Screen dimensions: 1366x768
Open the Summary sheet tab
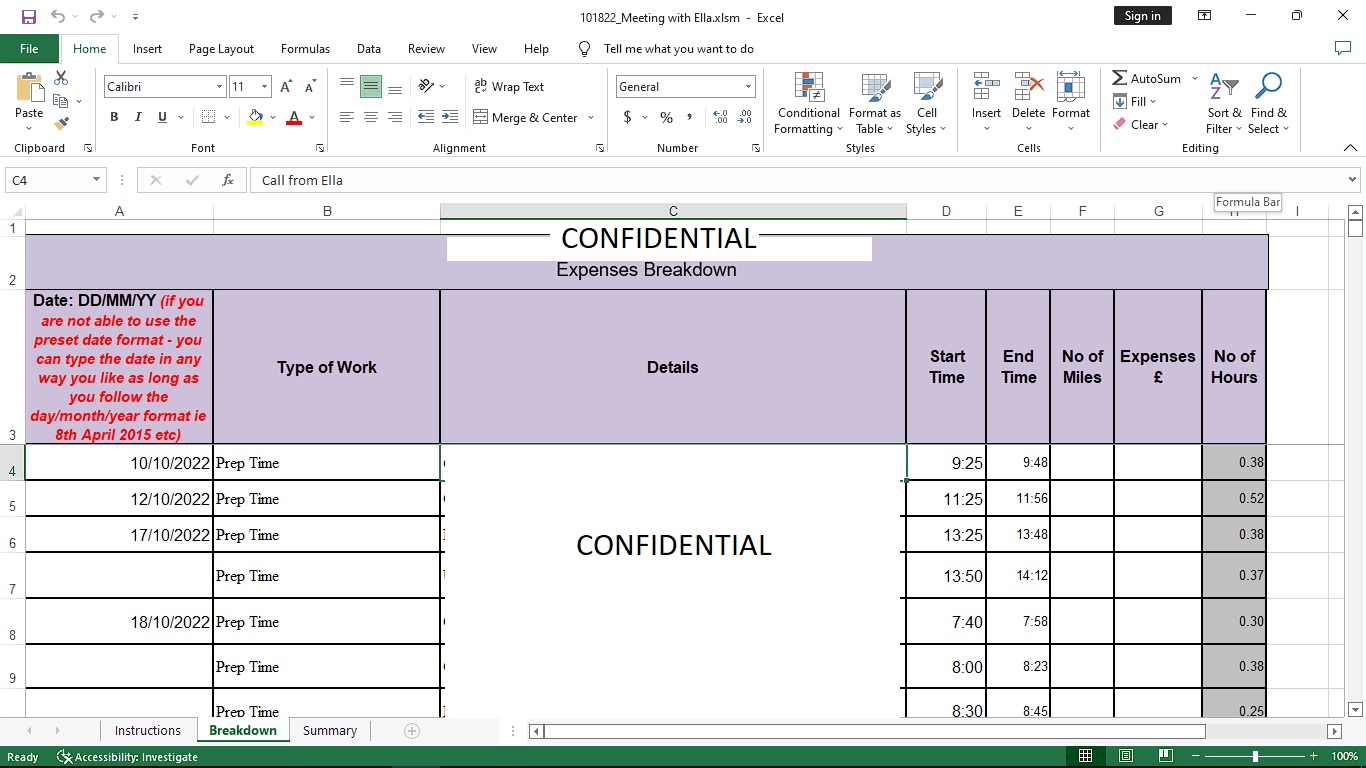[x=330, y=731]
